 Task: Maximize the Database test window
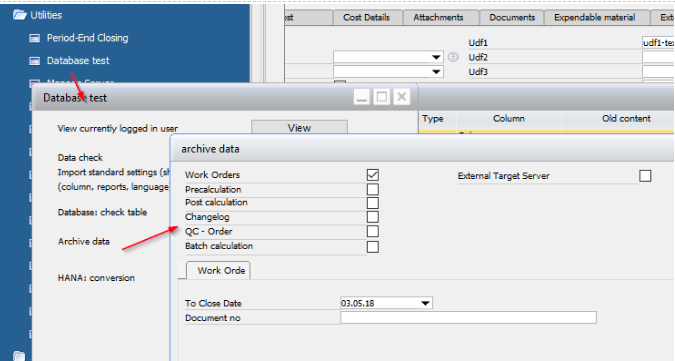[x=382, y=97]
